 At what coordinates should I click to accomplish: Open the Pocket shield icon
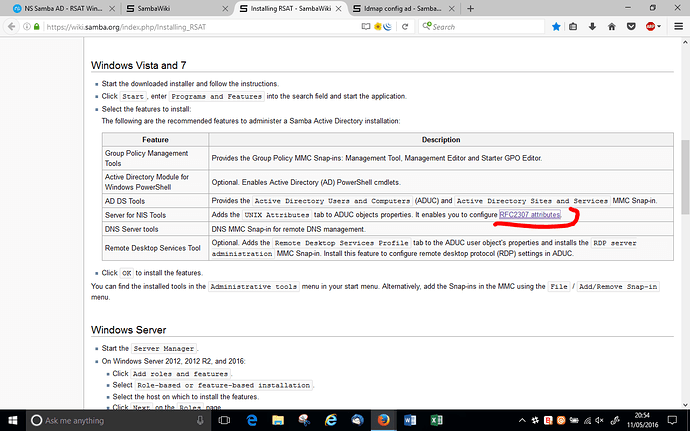[x=631, y=27]
